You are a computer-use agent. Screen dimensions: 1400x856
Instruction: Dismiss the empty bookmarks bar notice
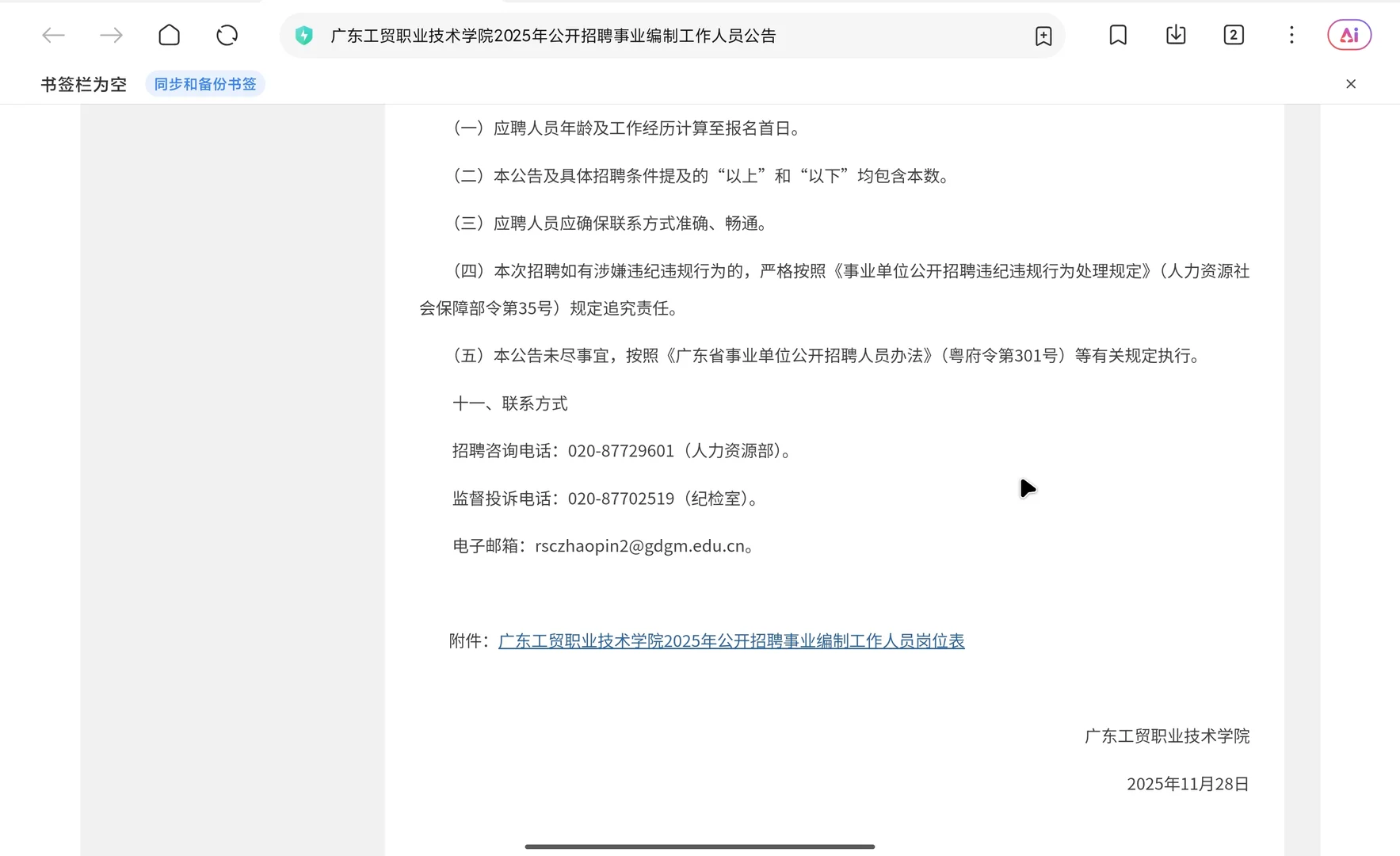[x=1351, y=83]
